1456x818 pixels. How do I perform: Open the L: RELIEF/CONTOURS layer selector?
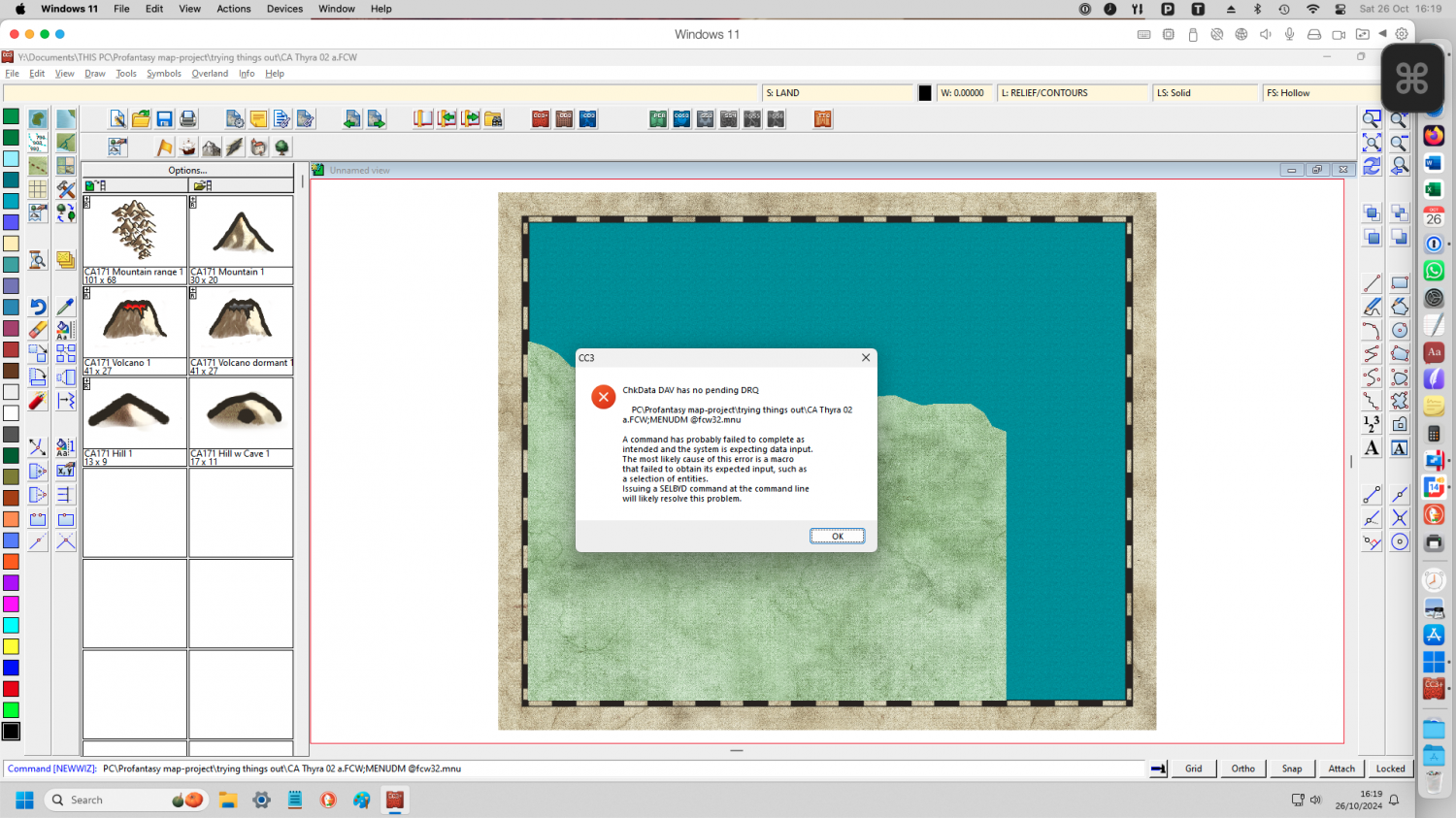coord(1072,93)
